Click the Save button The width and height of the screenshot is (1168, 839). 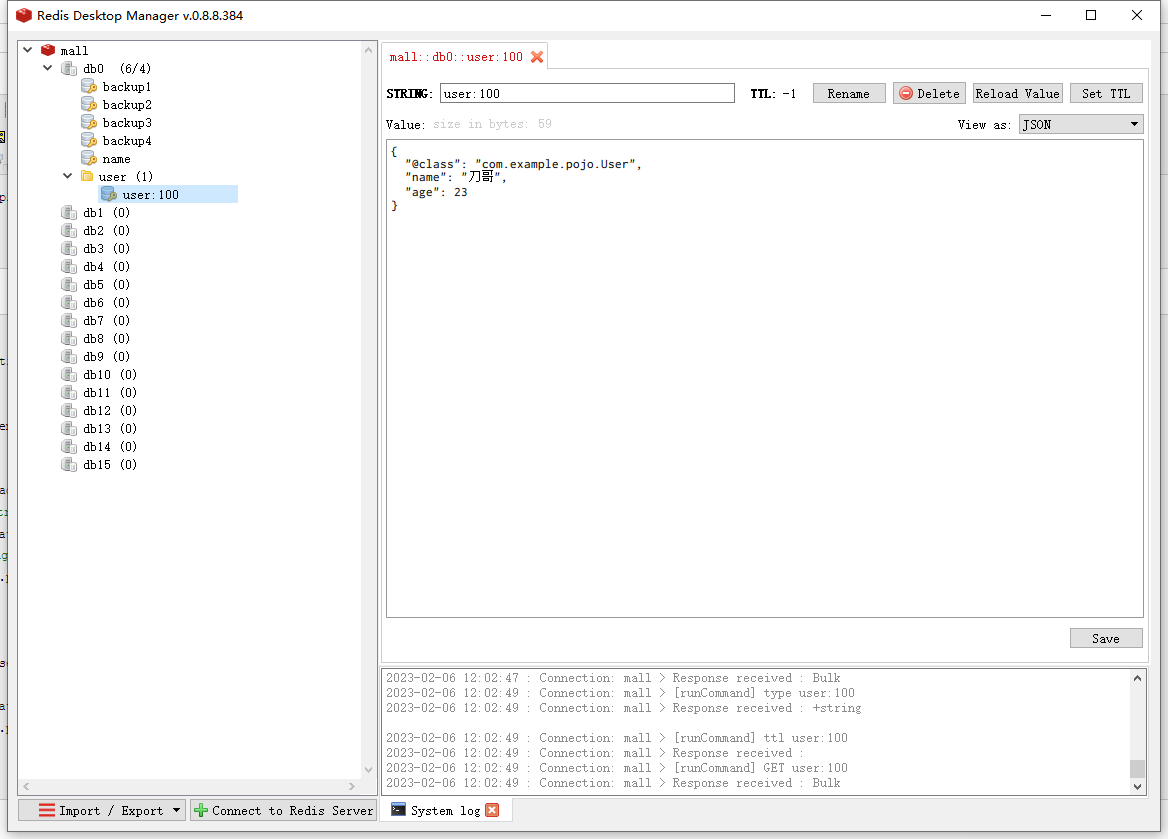[1106, 639]
